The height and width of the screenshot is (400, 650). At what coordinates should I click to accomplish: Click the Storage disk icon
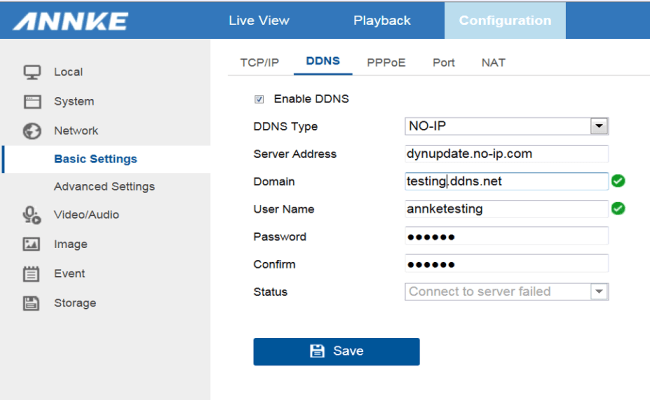click(x=32, y=303)
